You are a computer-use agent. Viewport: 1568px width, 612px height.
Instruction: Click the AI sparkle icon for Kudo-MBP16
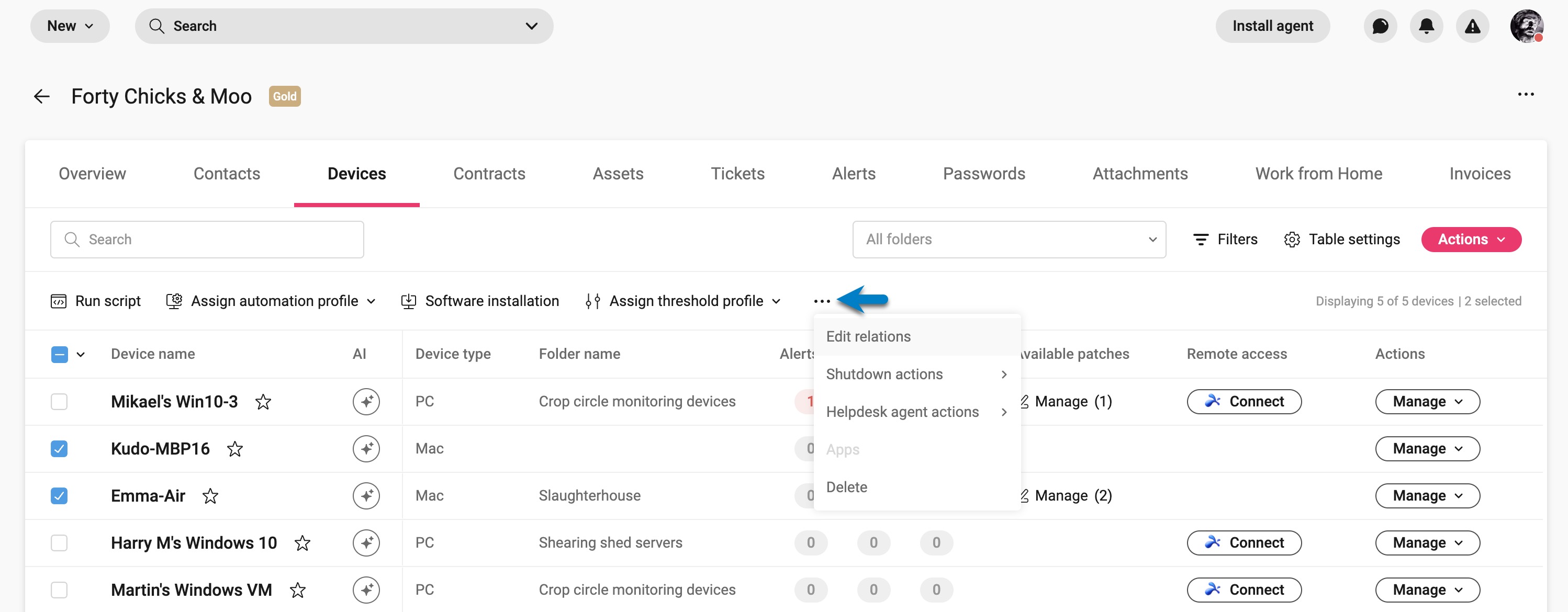[x=366, y=449]
